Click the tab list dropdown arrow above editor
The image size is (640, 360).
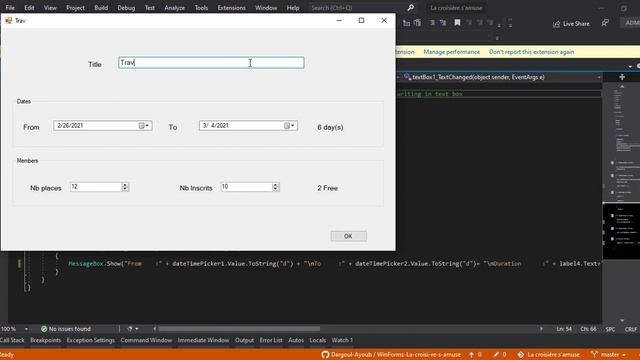tap(630, 66)
